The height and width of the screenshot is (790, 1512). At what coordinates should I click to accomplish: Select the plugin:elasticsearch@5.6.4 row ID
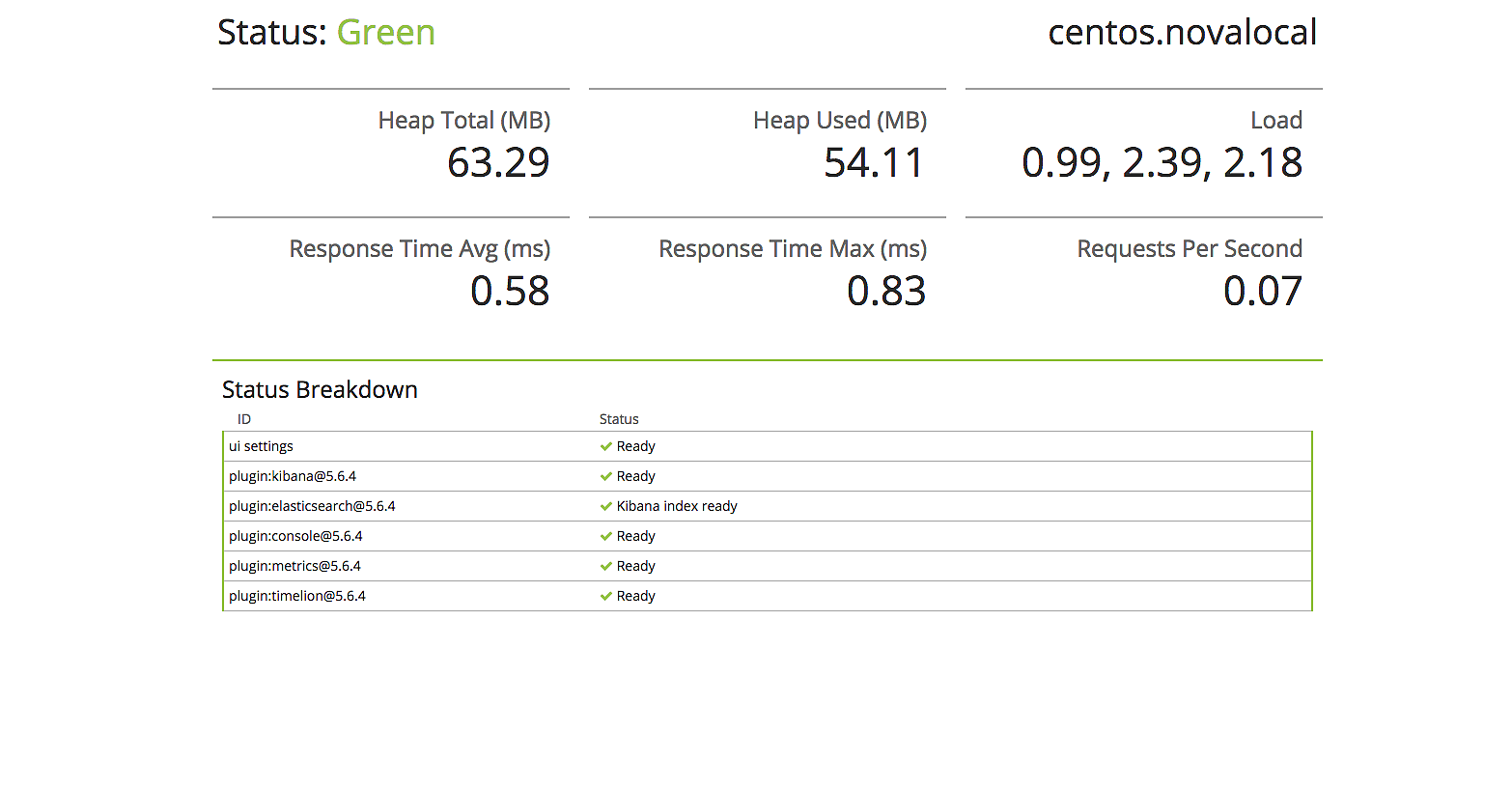(312, 506)
